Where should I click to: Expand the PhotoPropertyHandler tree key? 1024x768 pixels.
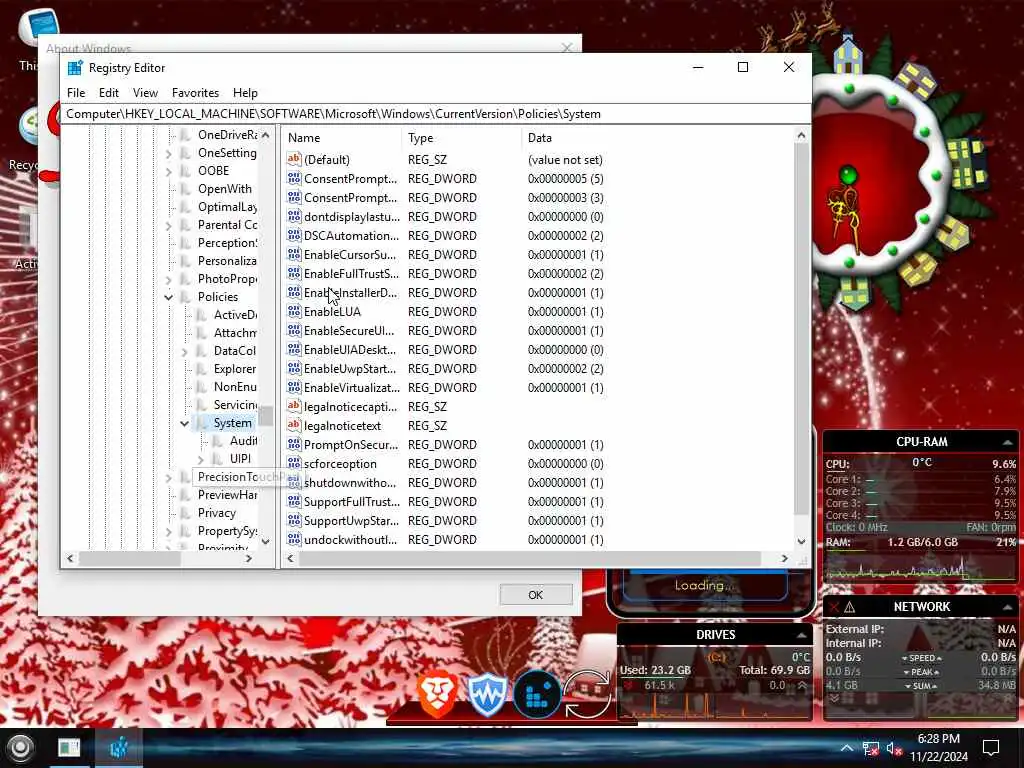click(168, 280)
